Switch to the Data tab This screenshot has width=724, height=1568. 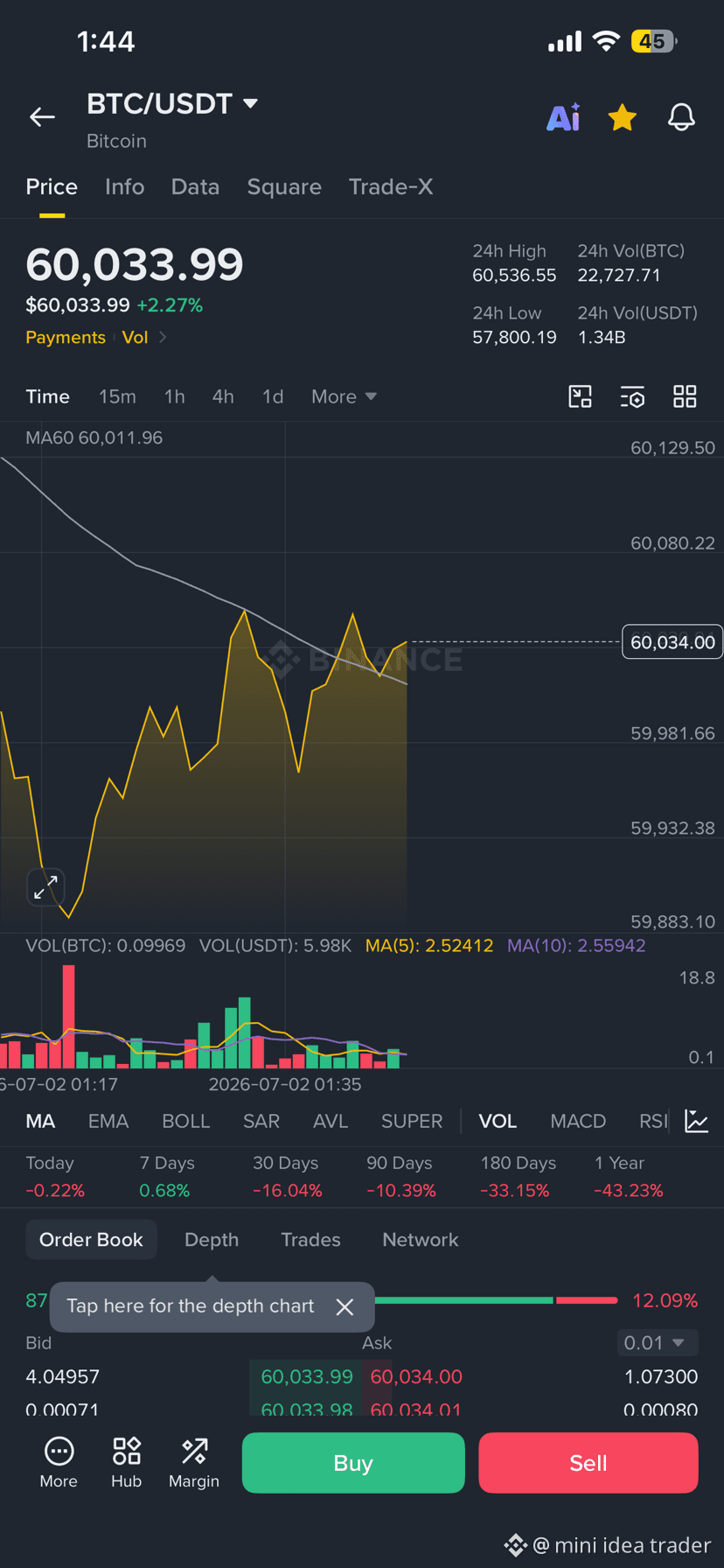click(195, 186)
